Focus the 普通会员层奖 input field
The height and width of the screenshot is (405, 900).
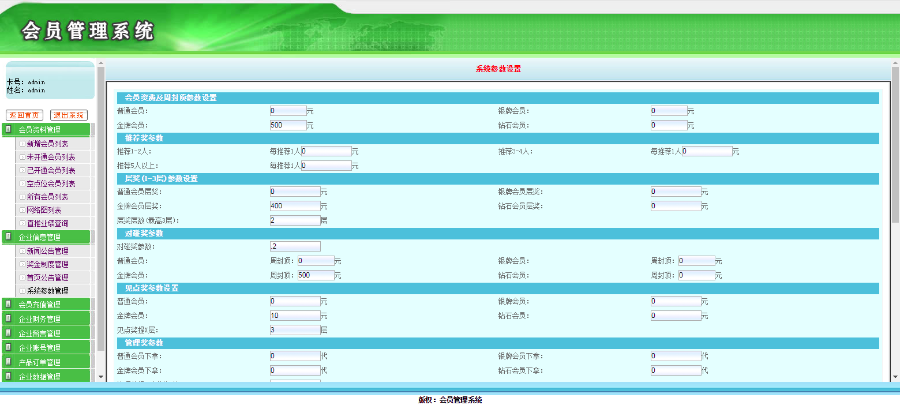[x=295, y=192]
